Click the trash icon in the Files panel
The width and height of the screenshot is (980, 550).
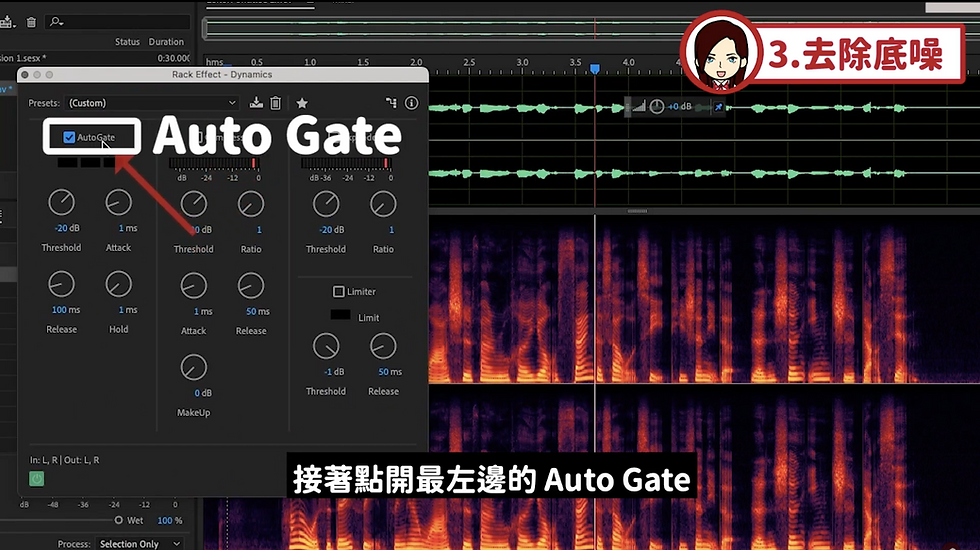pyautogui.click(x=31, y=22)
